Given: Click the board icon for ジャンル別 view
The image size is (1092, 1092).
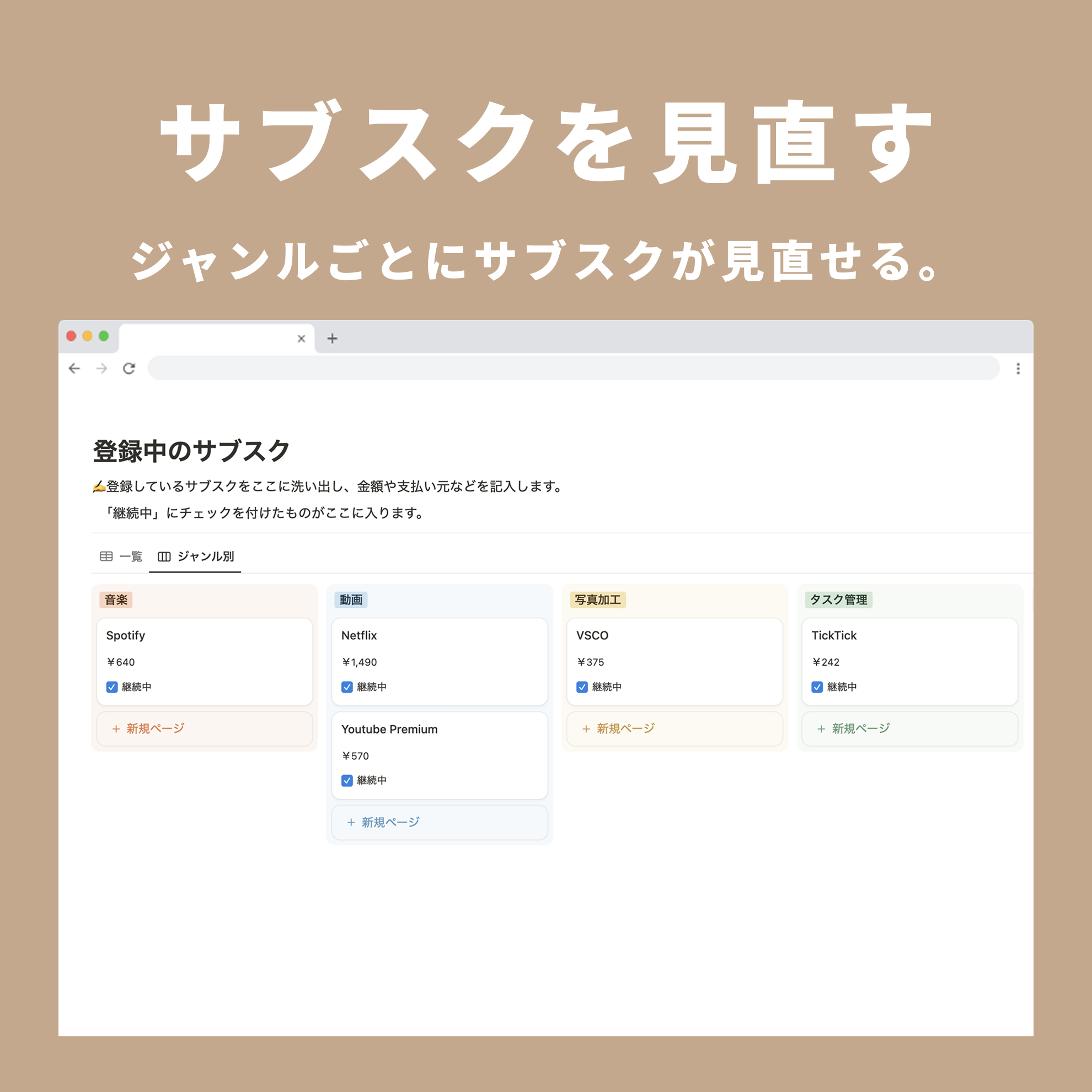Looking at the screenshot, I should (x=164, y=556).
